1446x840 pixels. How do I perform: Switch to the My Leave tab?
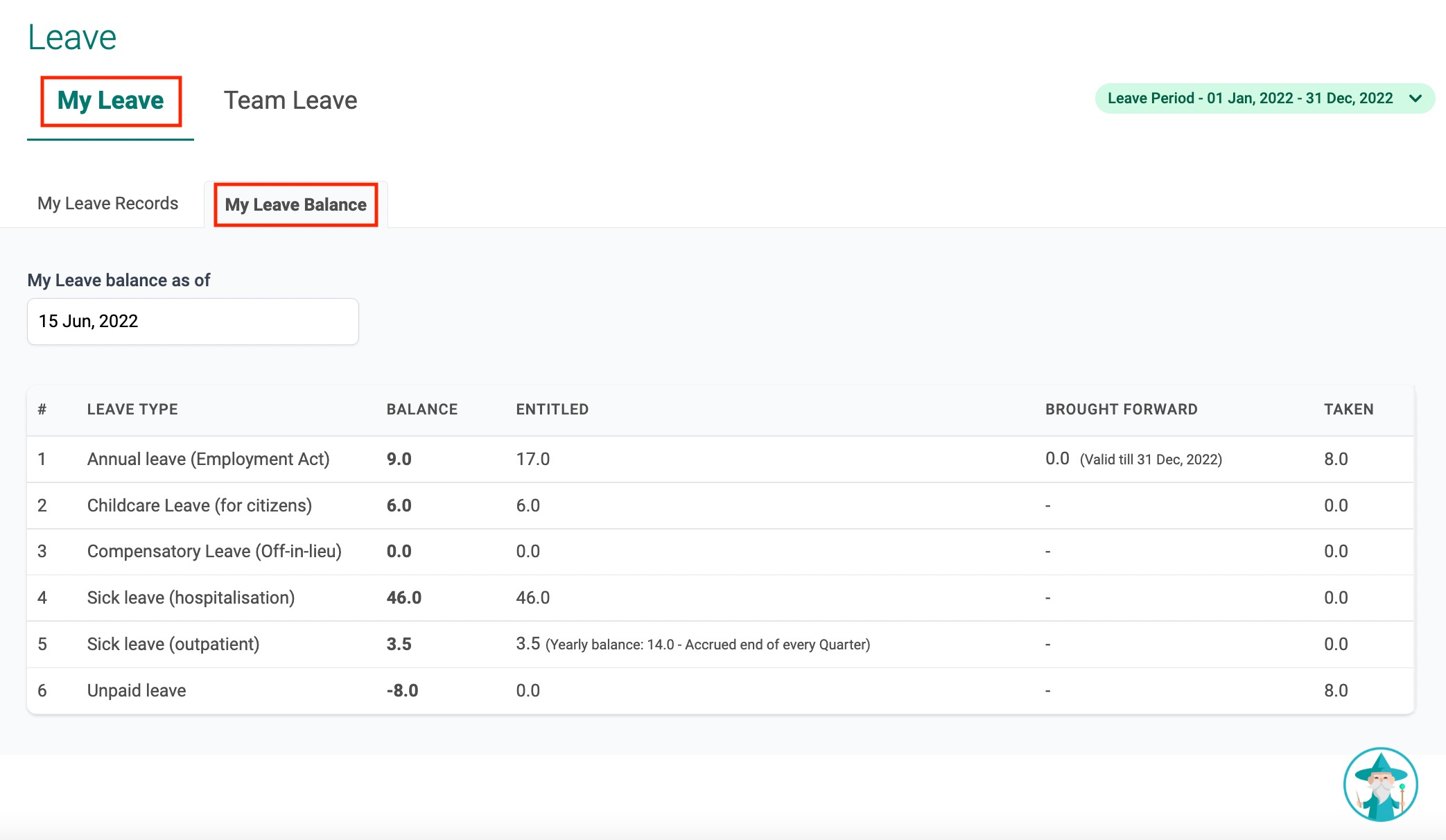click(x=110, y=100)
